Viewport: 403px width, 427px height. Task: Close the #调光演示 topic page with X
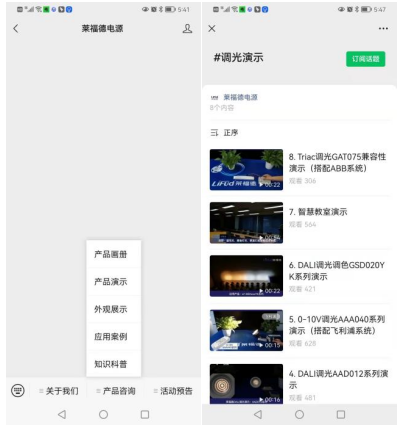point(212,29)
